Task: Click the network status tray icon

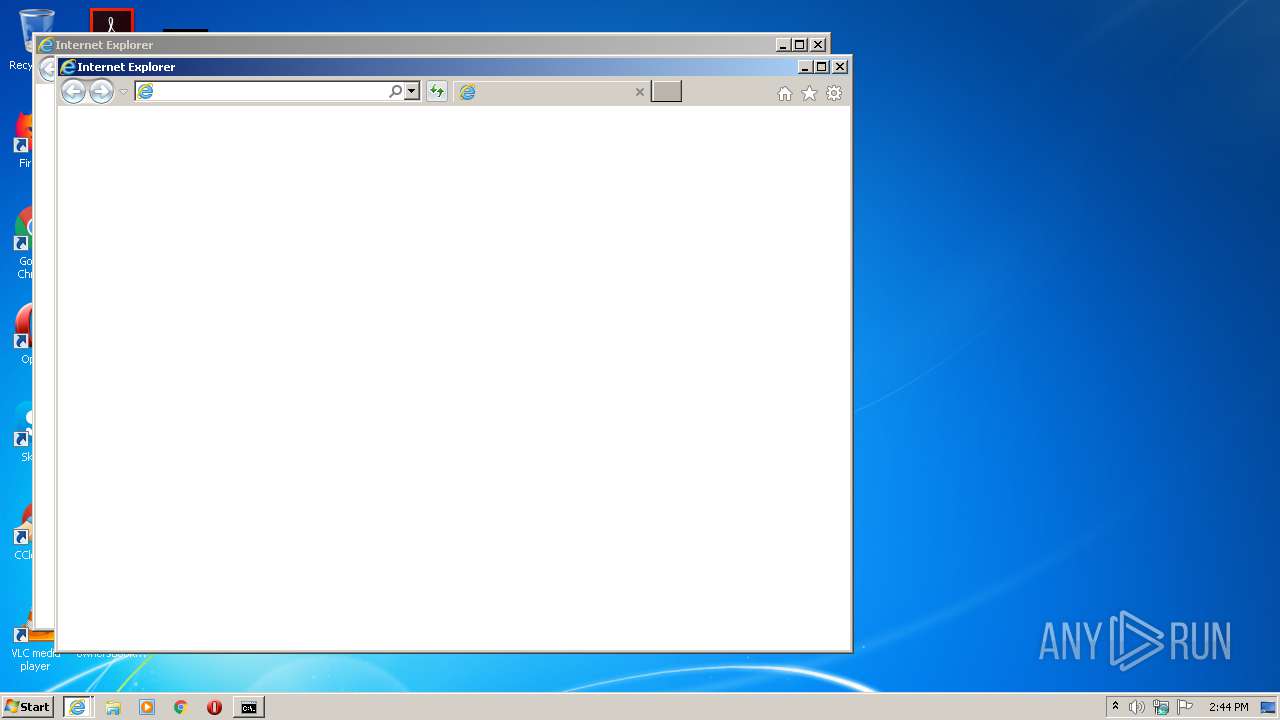Action: click(x=1161, y=707)
